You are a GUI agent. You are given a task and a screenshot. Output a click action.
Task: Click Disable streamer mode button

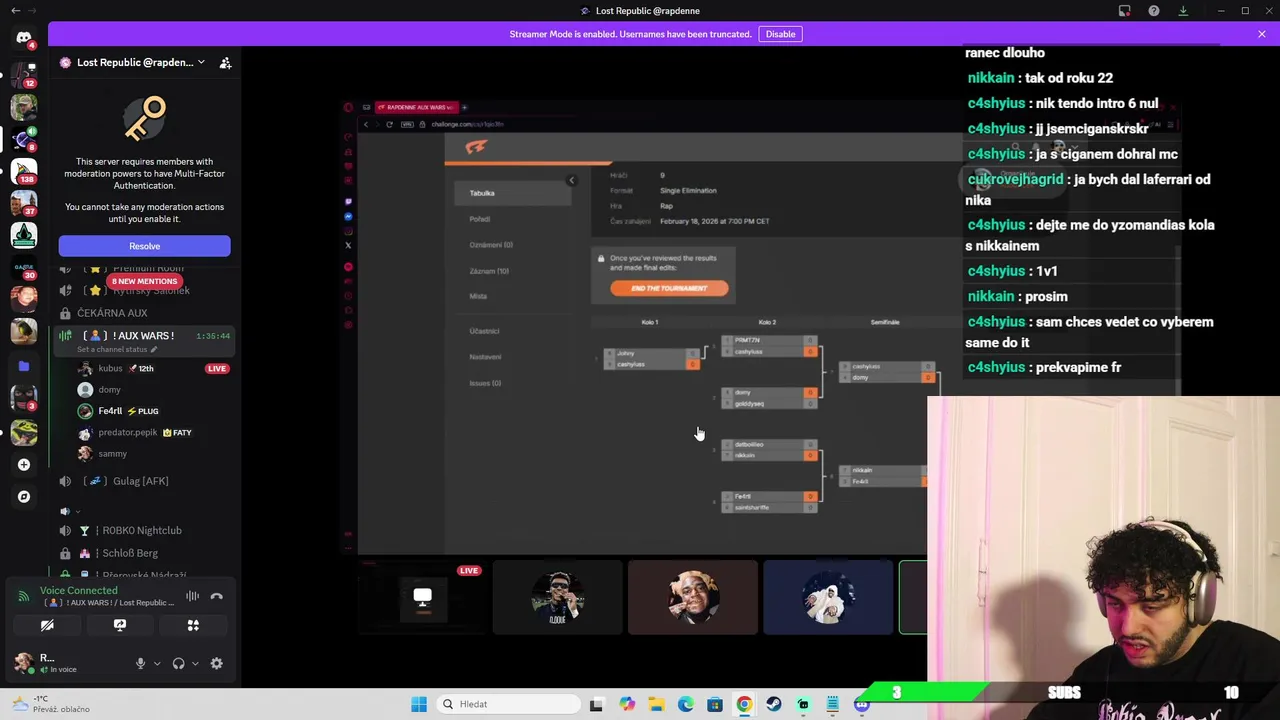780,34
